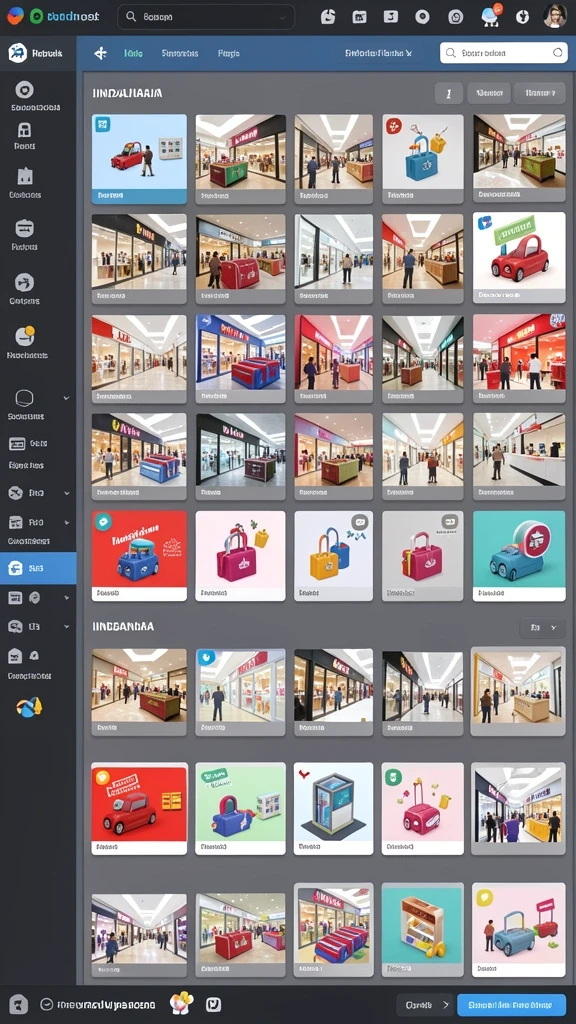Open the red toy car thumbnail in first row
Viewport: 576px width, 1024px height.
click(x=139, y=159)
